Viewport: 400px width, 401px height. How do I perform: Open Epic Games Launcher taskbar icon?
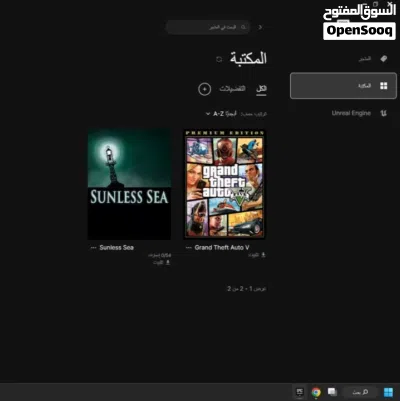300,392
